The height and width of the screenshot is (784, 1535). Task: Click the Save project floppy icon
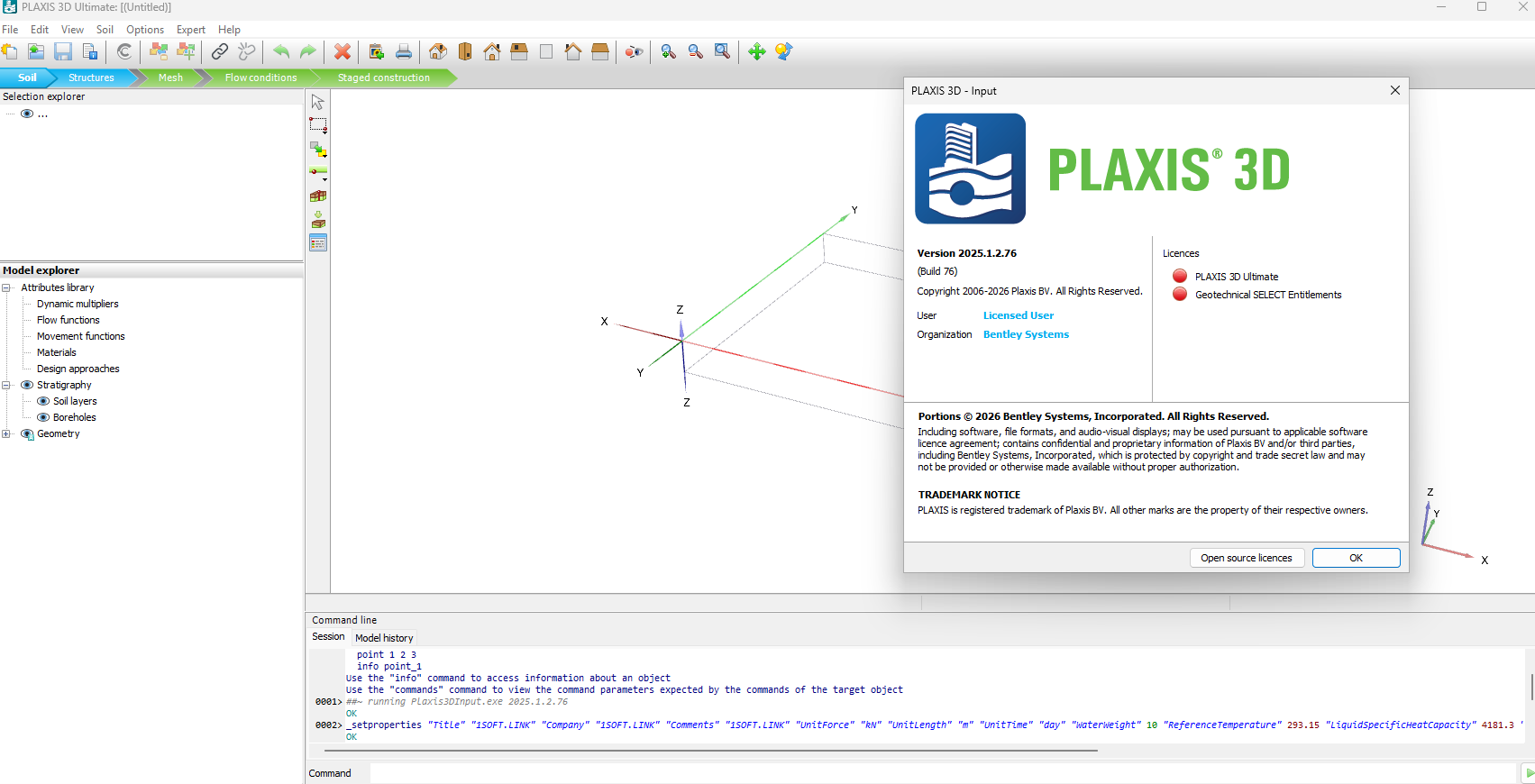(x=63, y=51)
